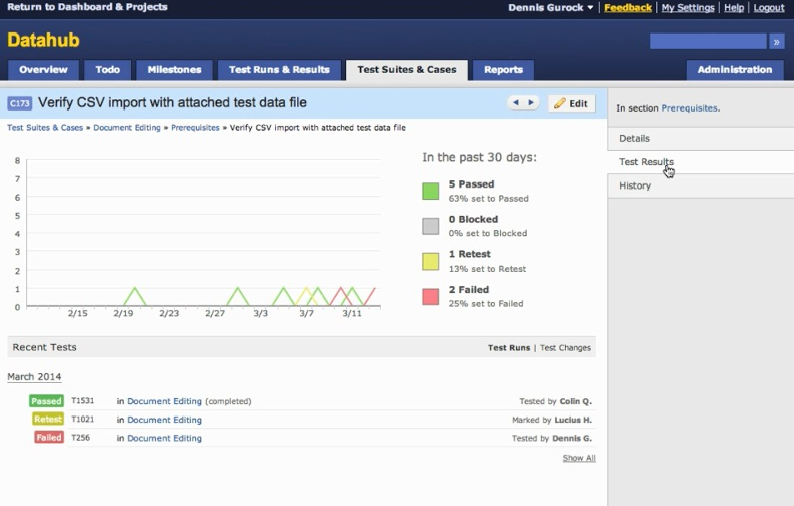
Task: Click the red Failed legend swatch
Action: click(x=430, y=296)
